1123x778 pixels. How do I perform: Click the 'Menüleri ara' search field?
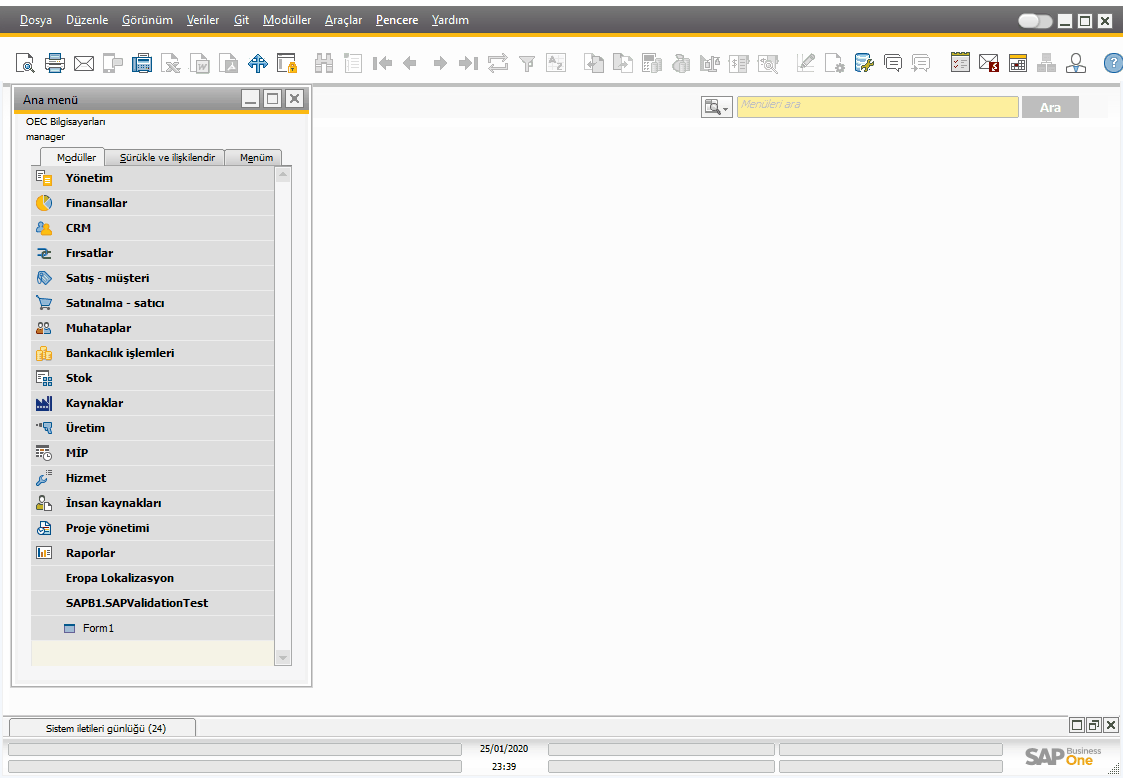click(x=877, y=107)
